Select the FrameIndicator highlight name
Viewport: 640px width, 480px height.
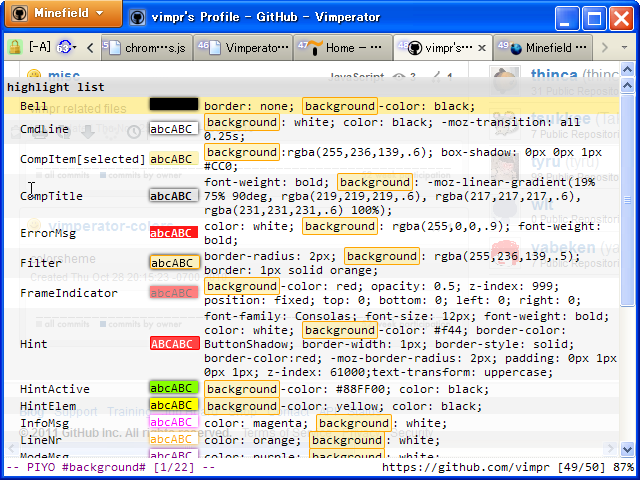point(69,293)
